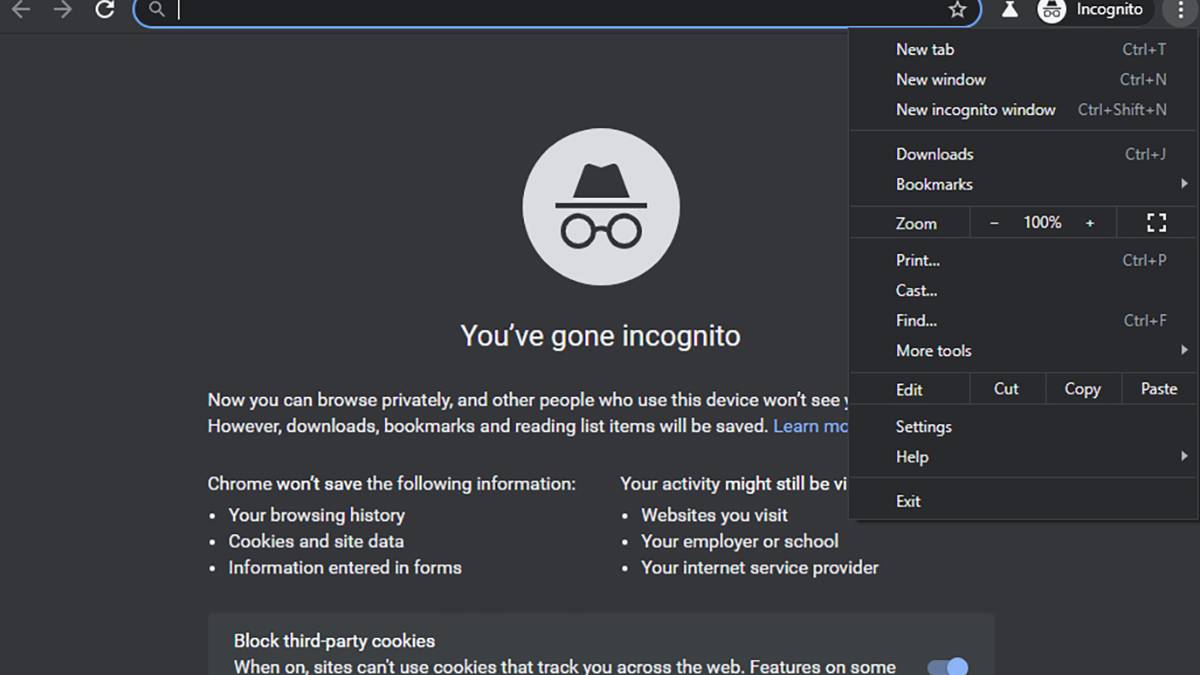Decrease zoom with the minus button
The height and width of the screenshot is (675, 1200).
pos(994,223)
